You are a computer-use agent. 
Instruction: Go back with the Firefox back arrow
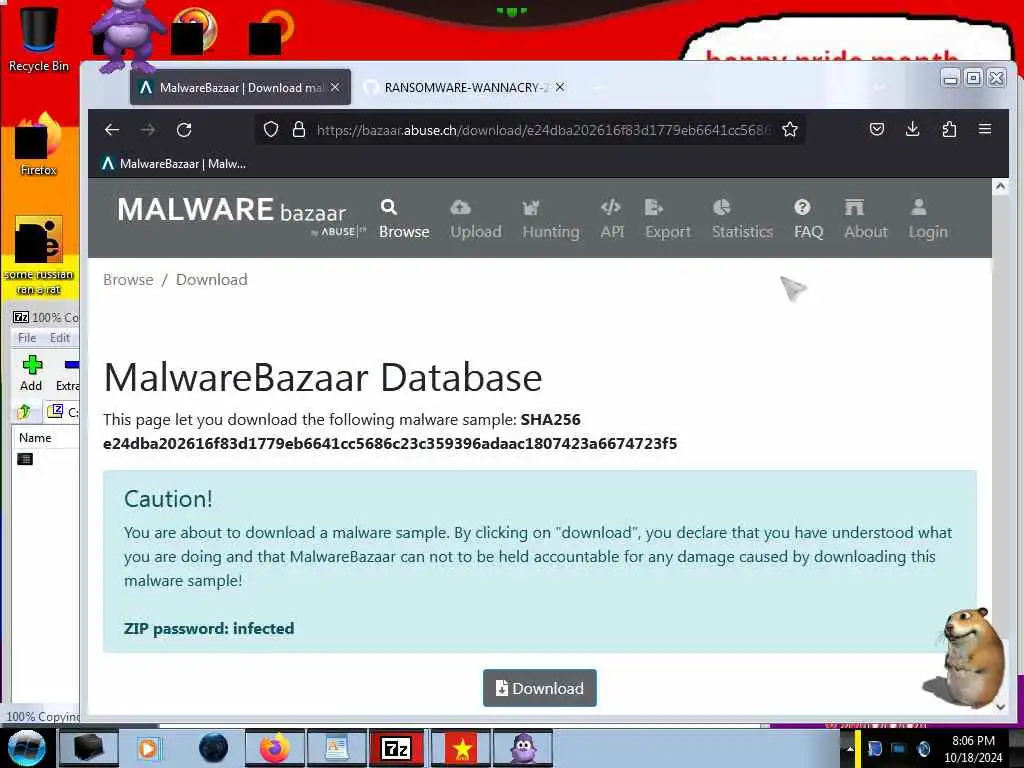pyautogui.click(x=112, y=130)
